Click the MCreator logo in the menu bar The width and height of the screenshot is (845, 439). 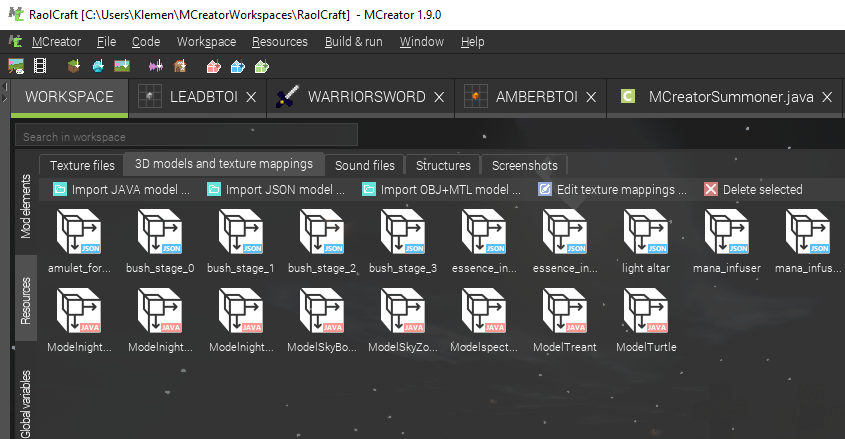point(15,41)
